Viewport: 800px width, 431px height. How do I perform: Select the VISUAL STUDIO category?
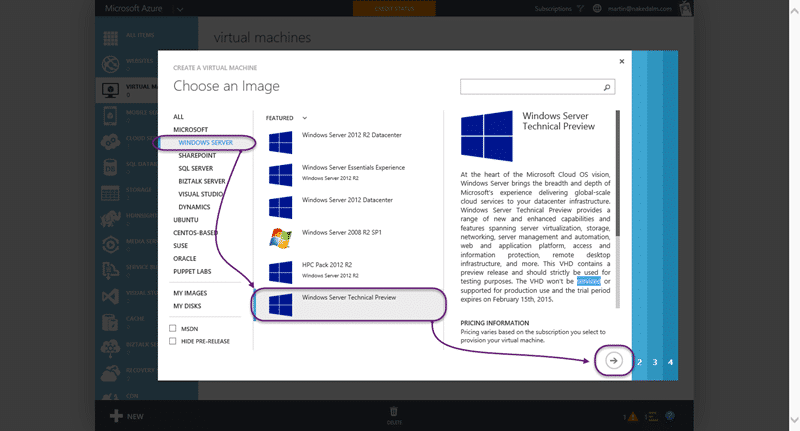coord(201,194)
